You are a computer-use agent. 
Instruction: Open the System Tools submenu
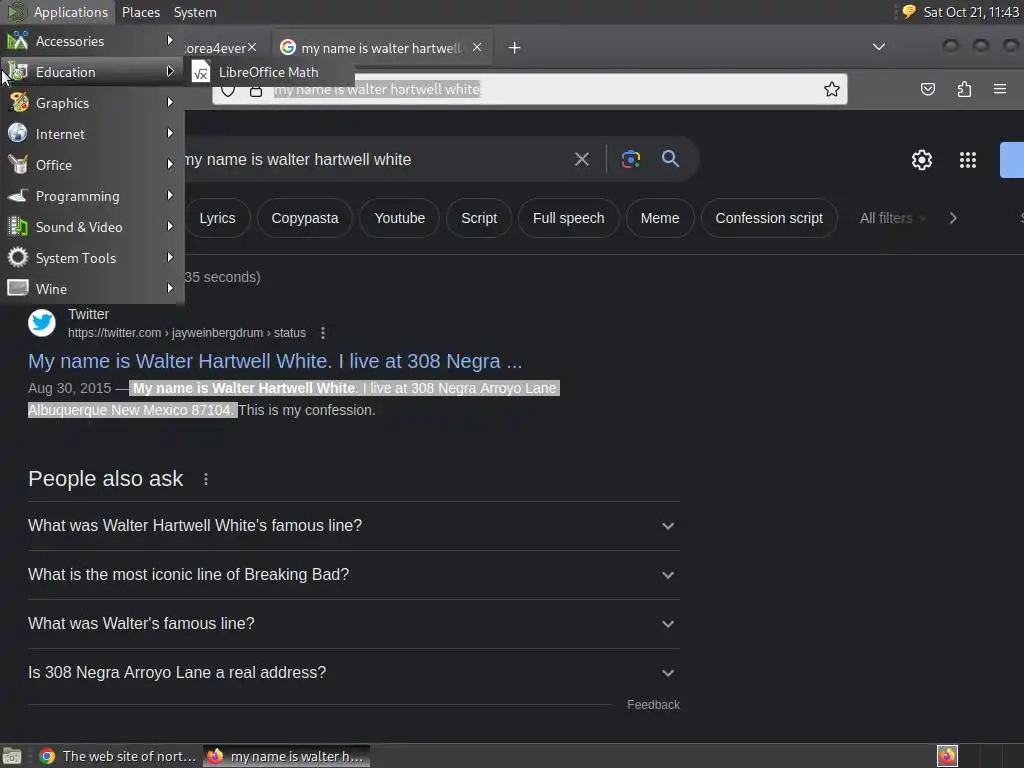pyautogui.click(x=91, y=258)
